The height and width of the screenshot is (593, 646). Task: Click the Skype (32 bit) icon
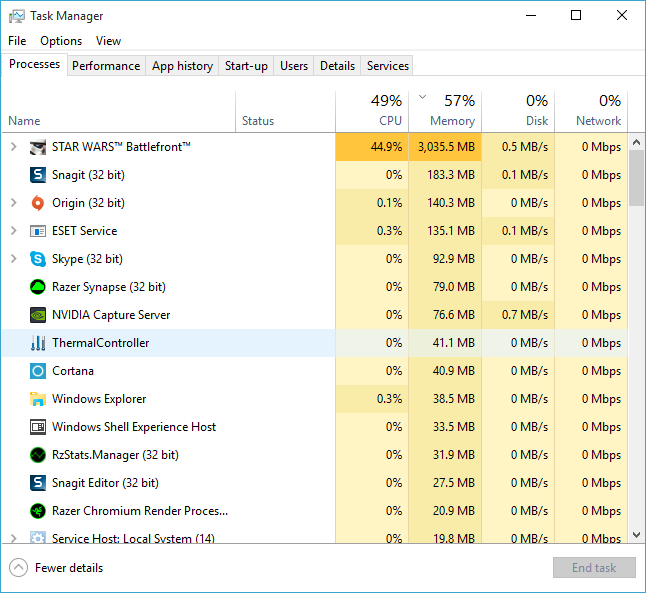[x=38, y=259]
